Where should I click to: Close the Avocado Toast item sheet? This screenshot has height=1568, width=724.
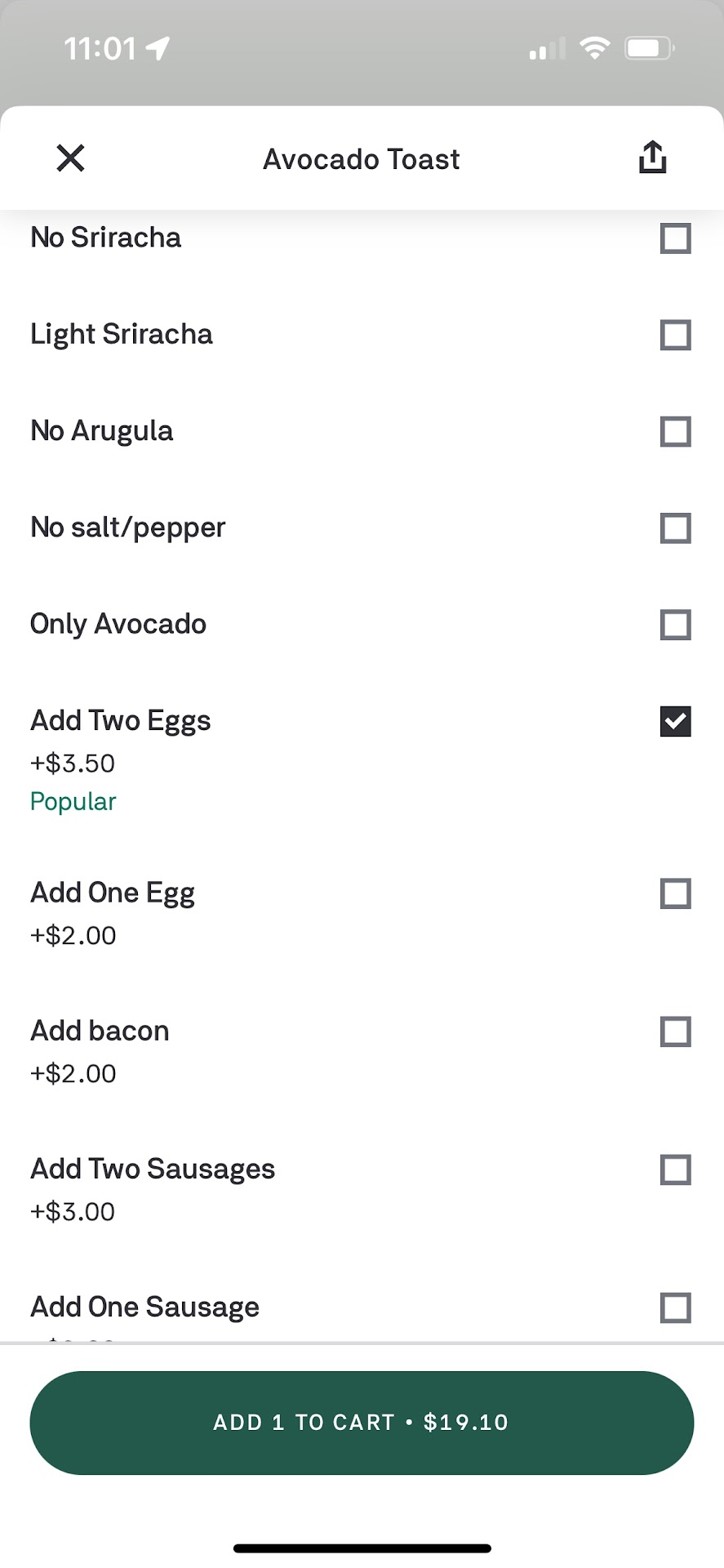tap(71, 158)
